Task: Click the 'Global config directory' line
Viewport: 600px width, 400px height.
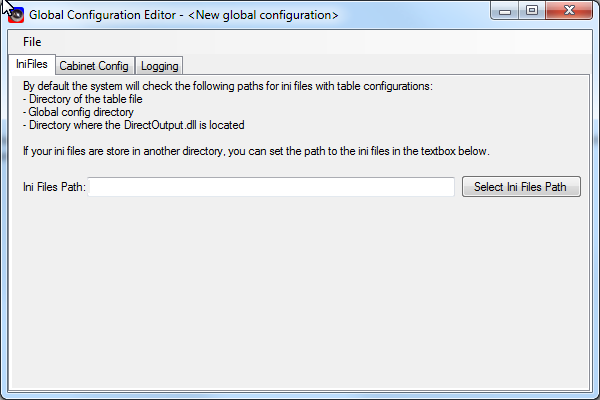Action: pyautogui.click(x=78, y=112)
